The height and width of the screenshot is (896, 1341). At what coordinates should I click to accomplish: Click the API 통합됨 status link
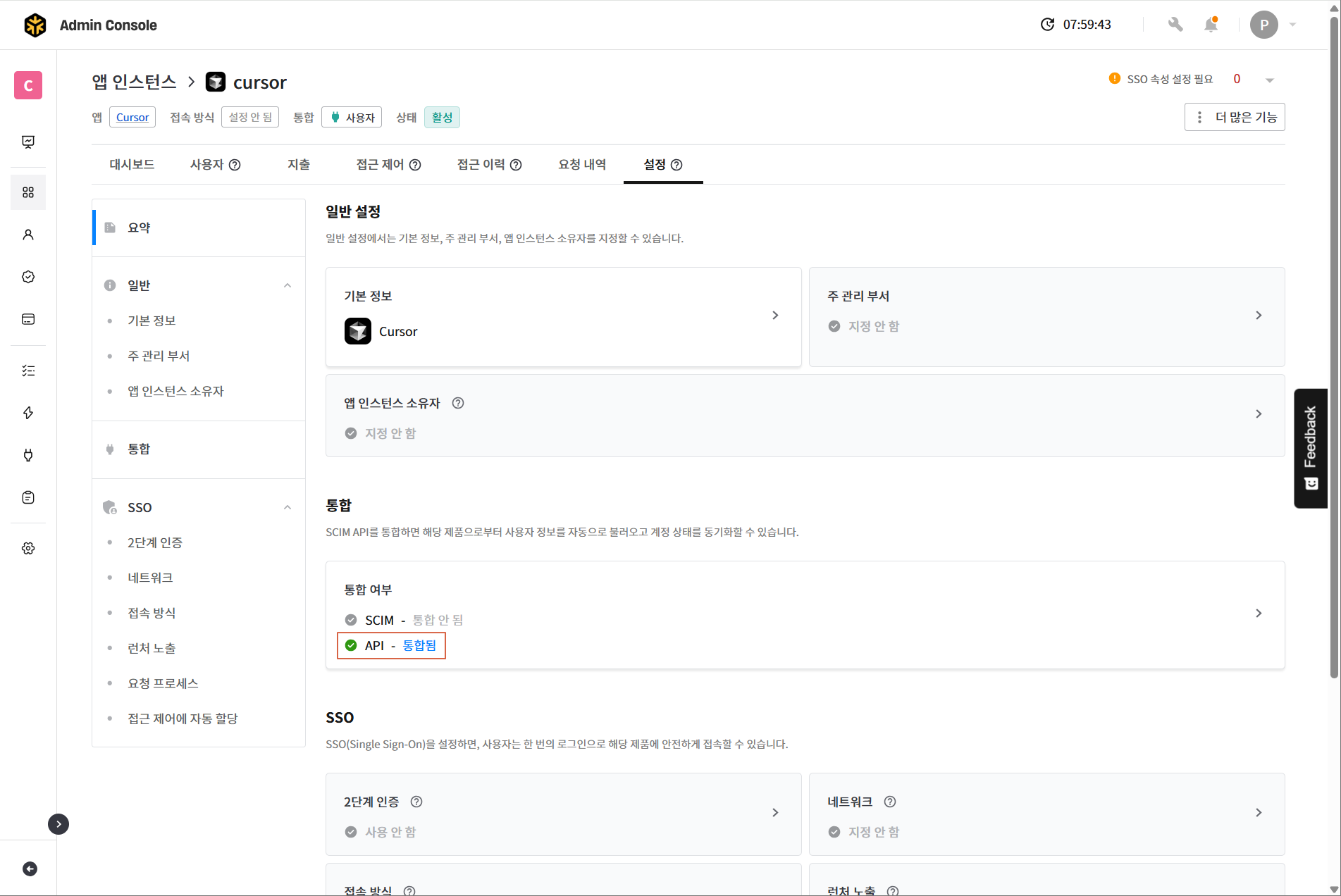419,645
